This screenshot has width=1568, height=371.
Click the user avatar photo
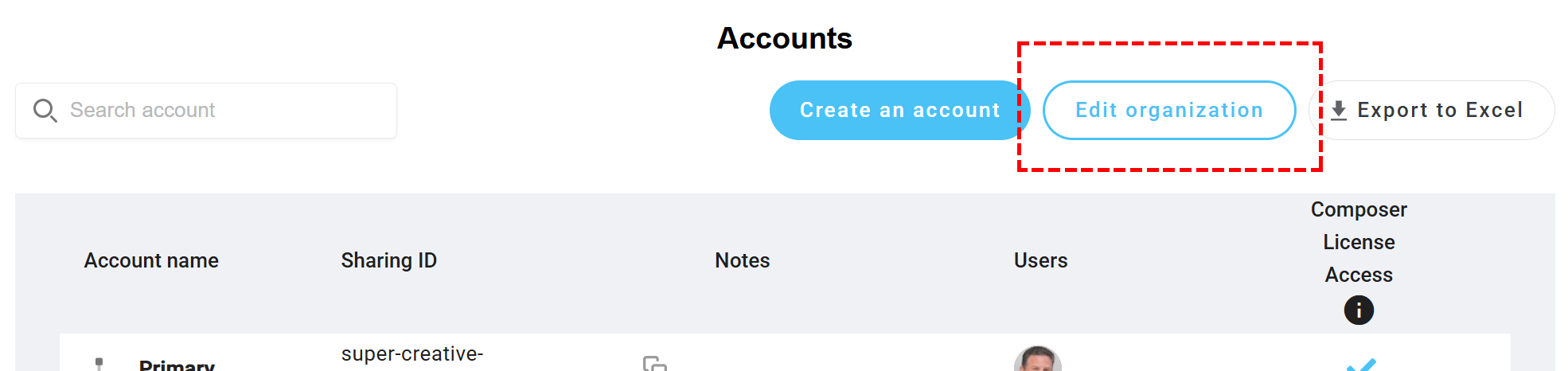tap(1038, 360)
